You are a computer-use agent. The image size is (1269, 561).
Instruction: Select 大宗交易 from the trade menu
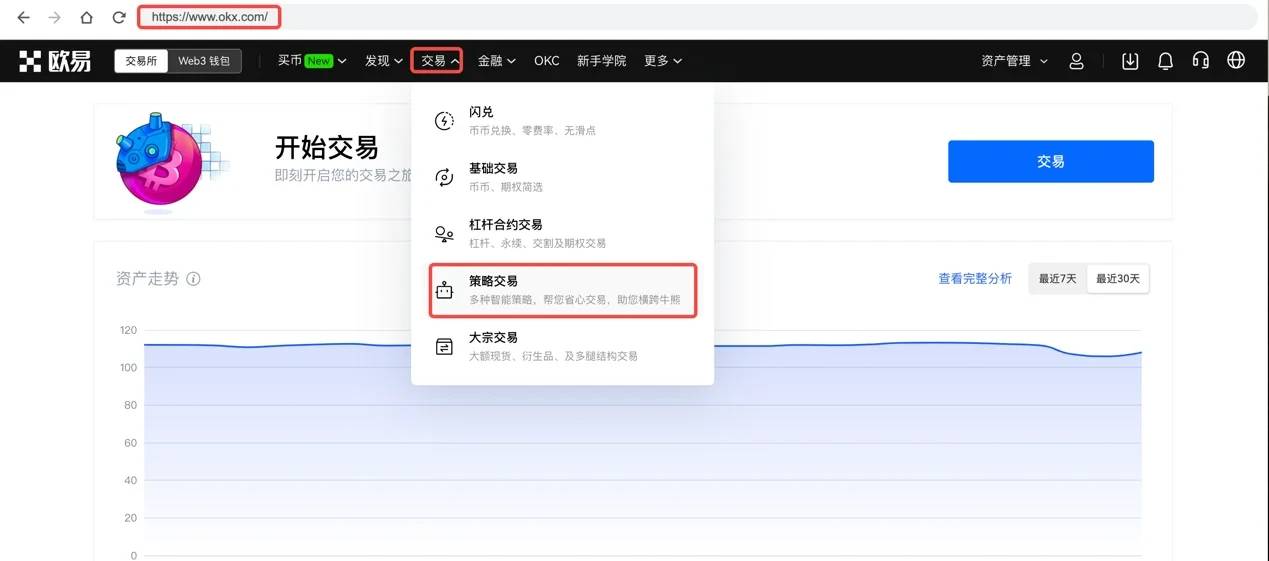(x=562, y=346)
